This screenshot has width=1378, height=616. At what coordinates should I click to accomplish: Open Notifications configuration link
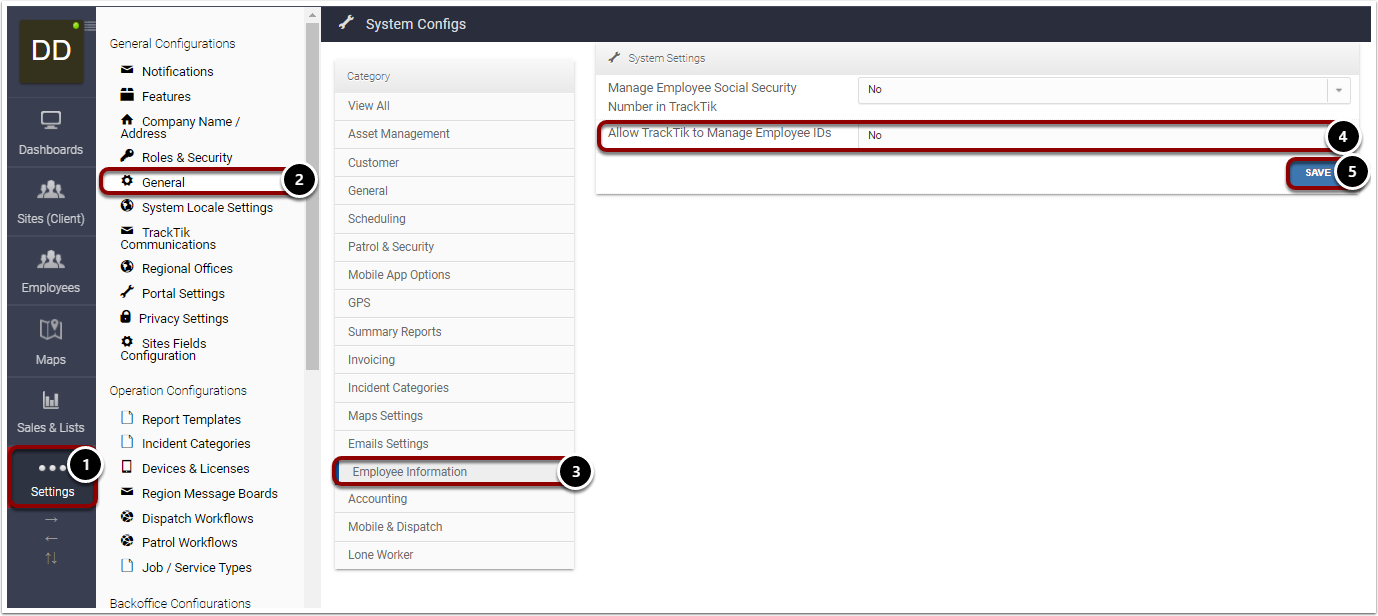tap(177, 72)
